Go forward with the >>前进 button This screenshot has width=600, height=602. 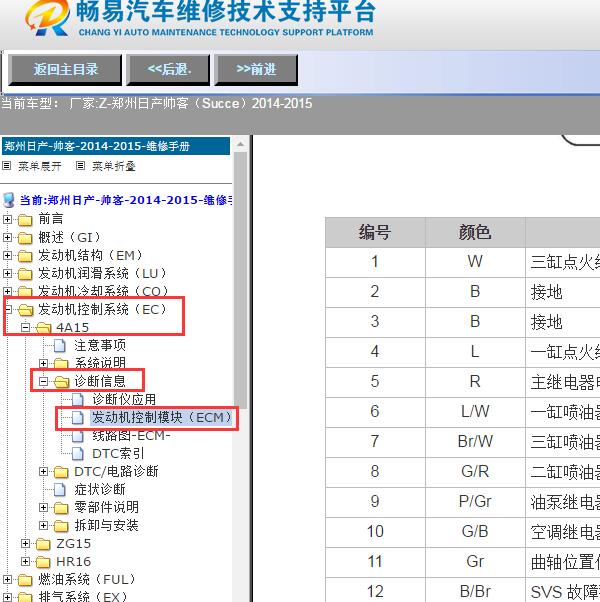[x=256, y=69]
